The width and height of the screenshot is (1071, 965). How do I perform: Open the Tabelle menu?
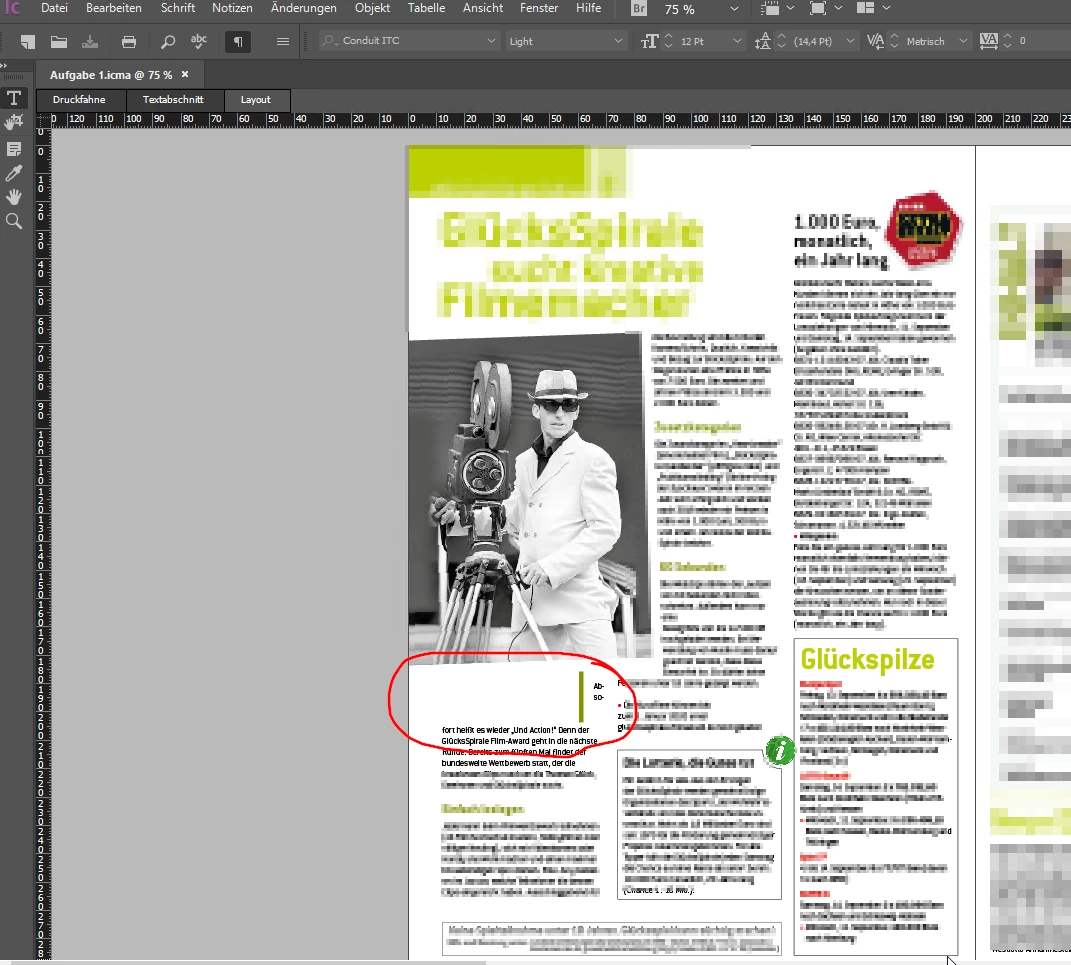(426, 8)
